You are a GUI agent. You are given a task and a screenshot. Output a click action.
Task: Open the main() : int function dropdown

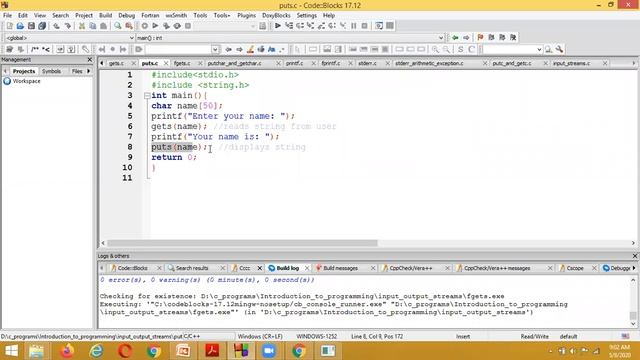tap(441, 38)
